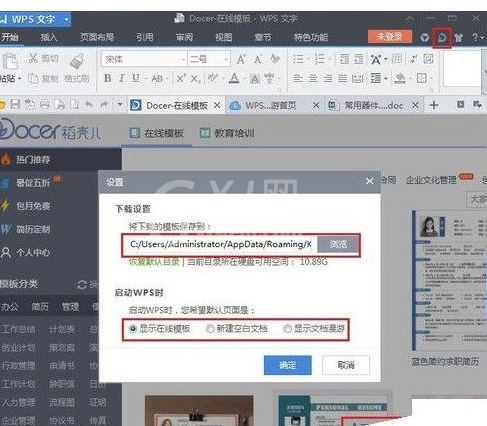This screenshot has width=487, height=426.
Task: Click the Paste clipboard icon
Action: 10,61
